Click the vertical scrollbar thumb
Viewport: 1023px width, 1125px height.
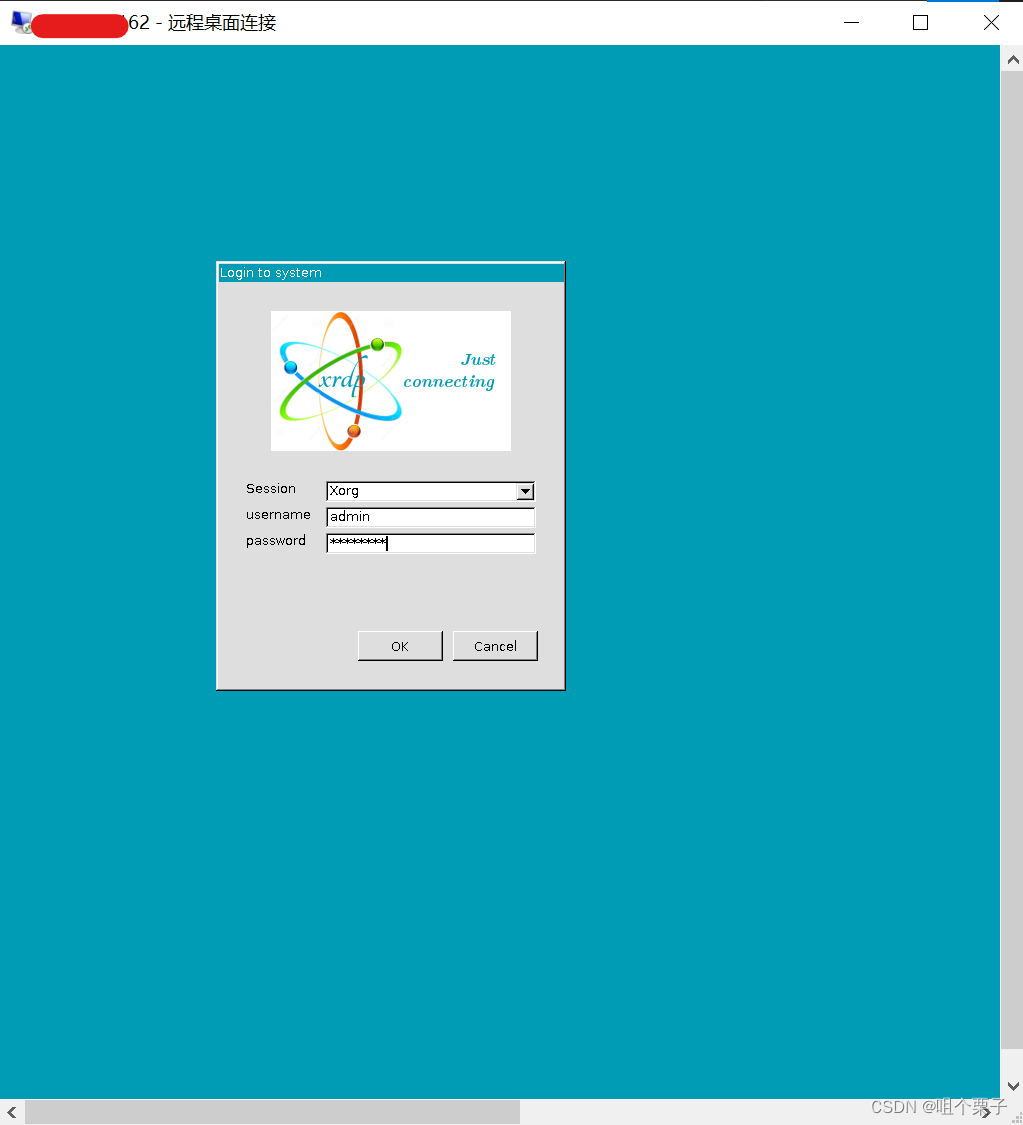click(1013, 560)
